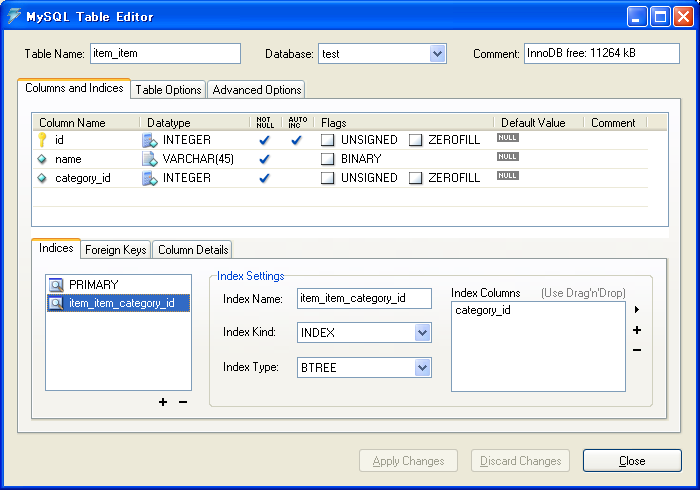Viewport: 700px width, 490px height.
Task: Enable ZEROFILL flag for id column
Action: pyautogui.click(x=416, y=140)
